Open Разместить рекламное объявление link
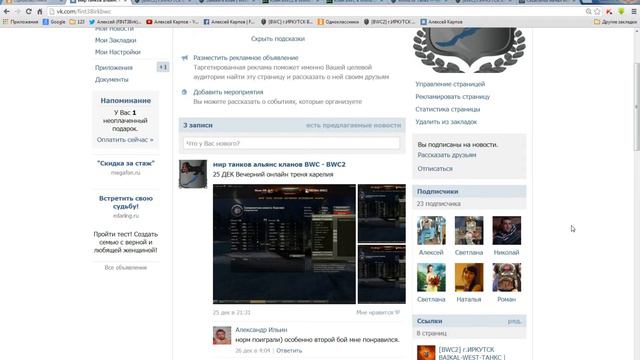Screen dimensions: 640x360 tap(246, 58)
